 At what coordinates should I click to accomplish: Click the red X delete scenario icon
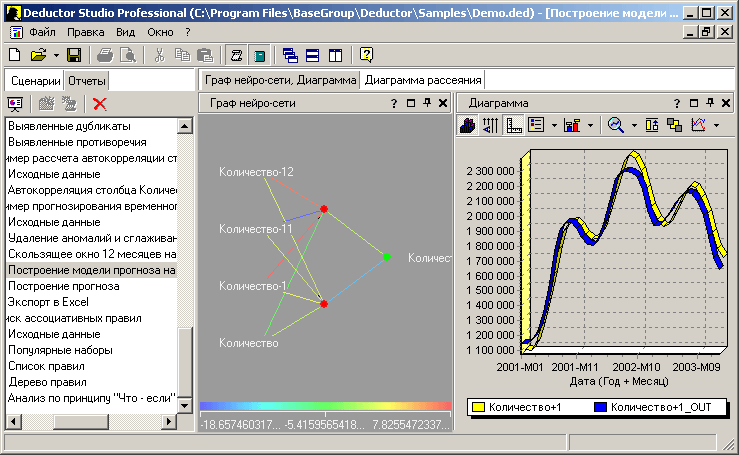click(x=99, y=103)
